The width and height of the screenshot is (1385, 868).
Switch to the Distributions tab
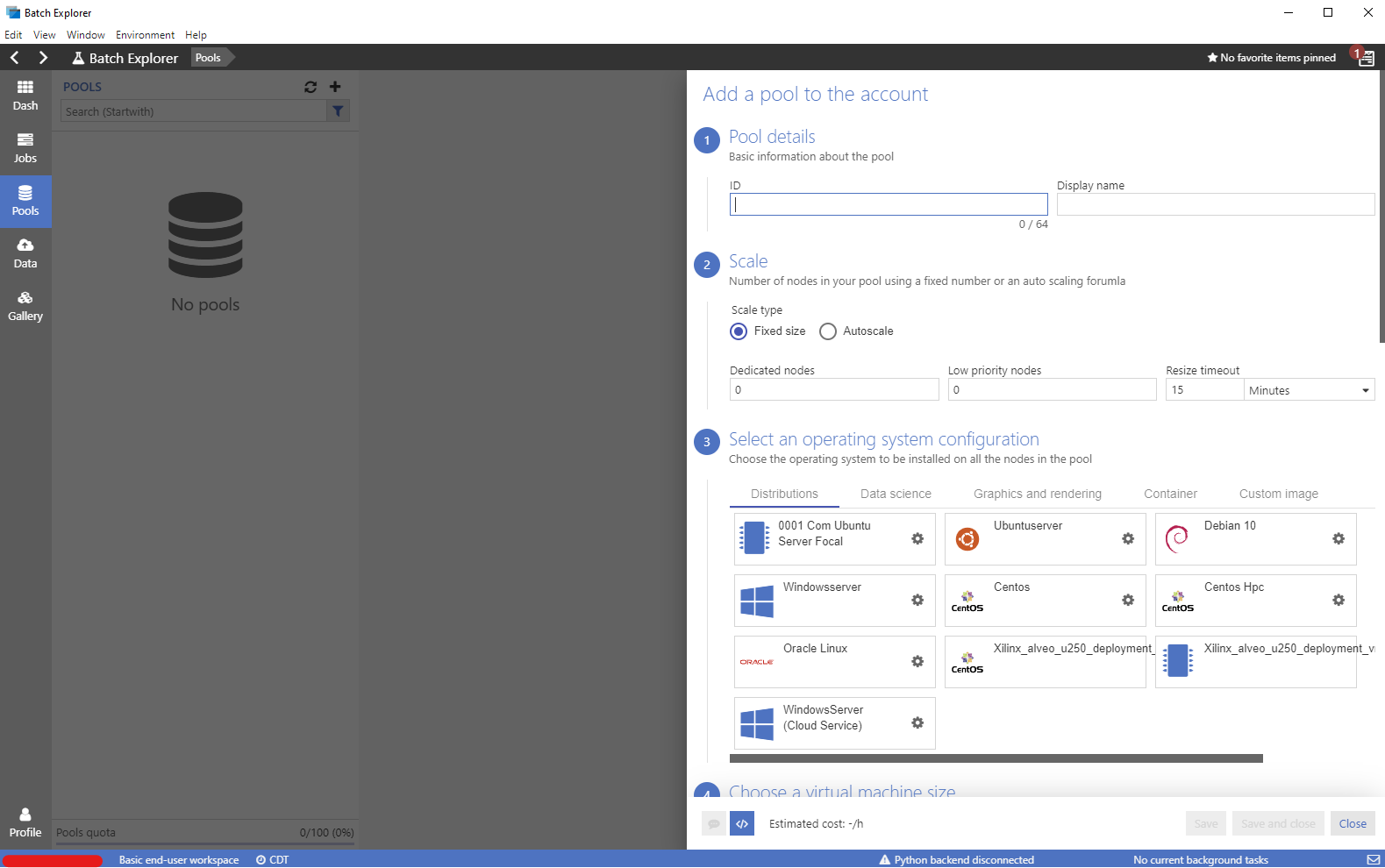[784, 494]
